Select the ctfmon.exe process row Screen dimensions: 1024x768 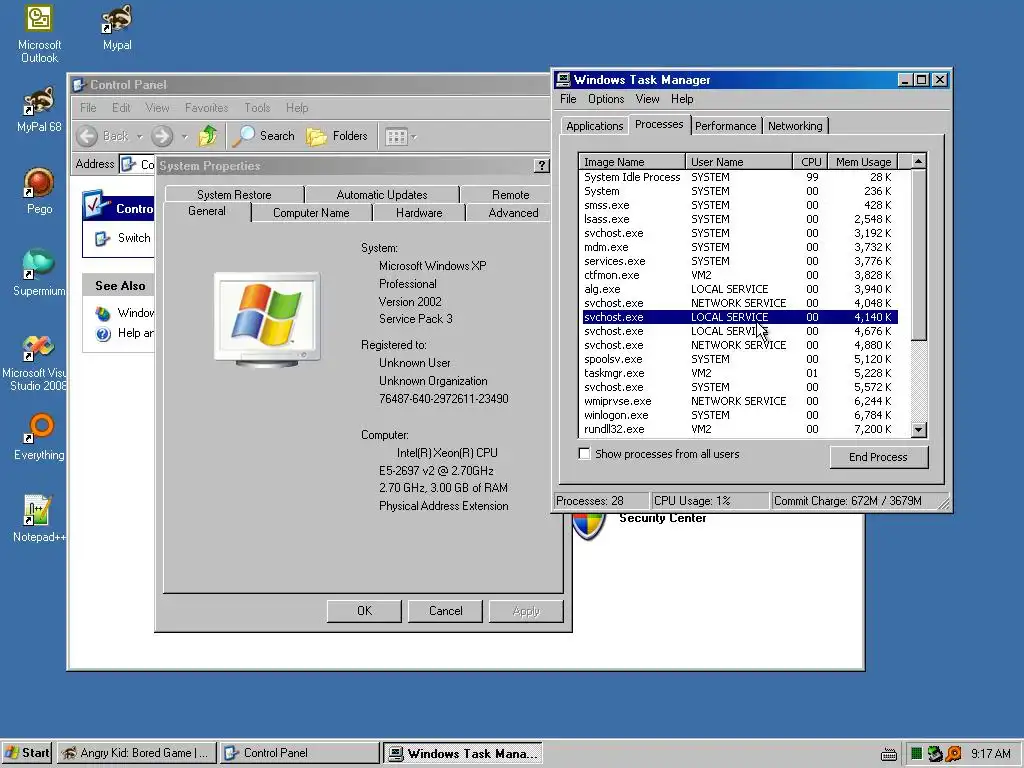coord(739,275)
